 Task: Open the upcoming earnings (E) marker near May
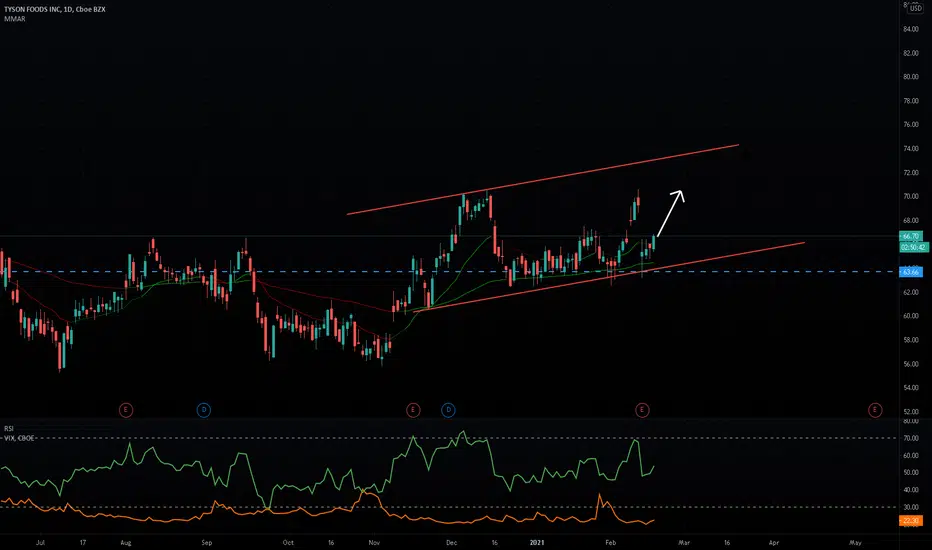point(875,410)
